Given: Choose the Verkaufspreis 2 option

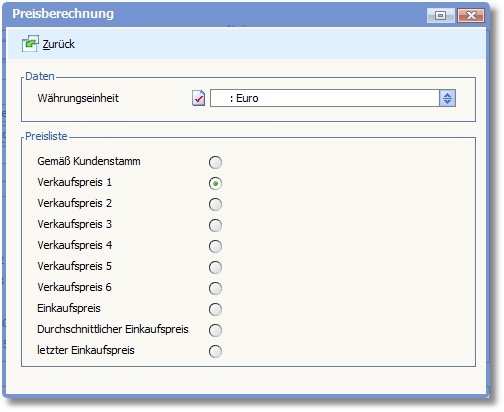Looking at the screenshot, I should 215,204.
